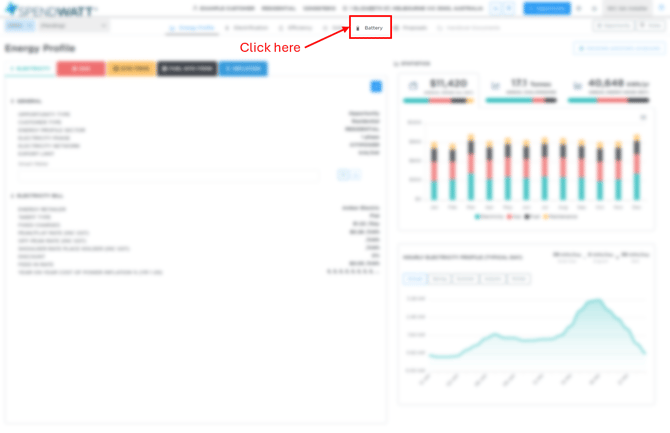Click the blue edit icon in profile panel
Viewport: 670px width, 433px height.
click(376, 87)
